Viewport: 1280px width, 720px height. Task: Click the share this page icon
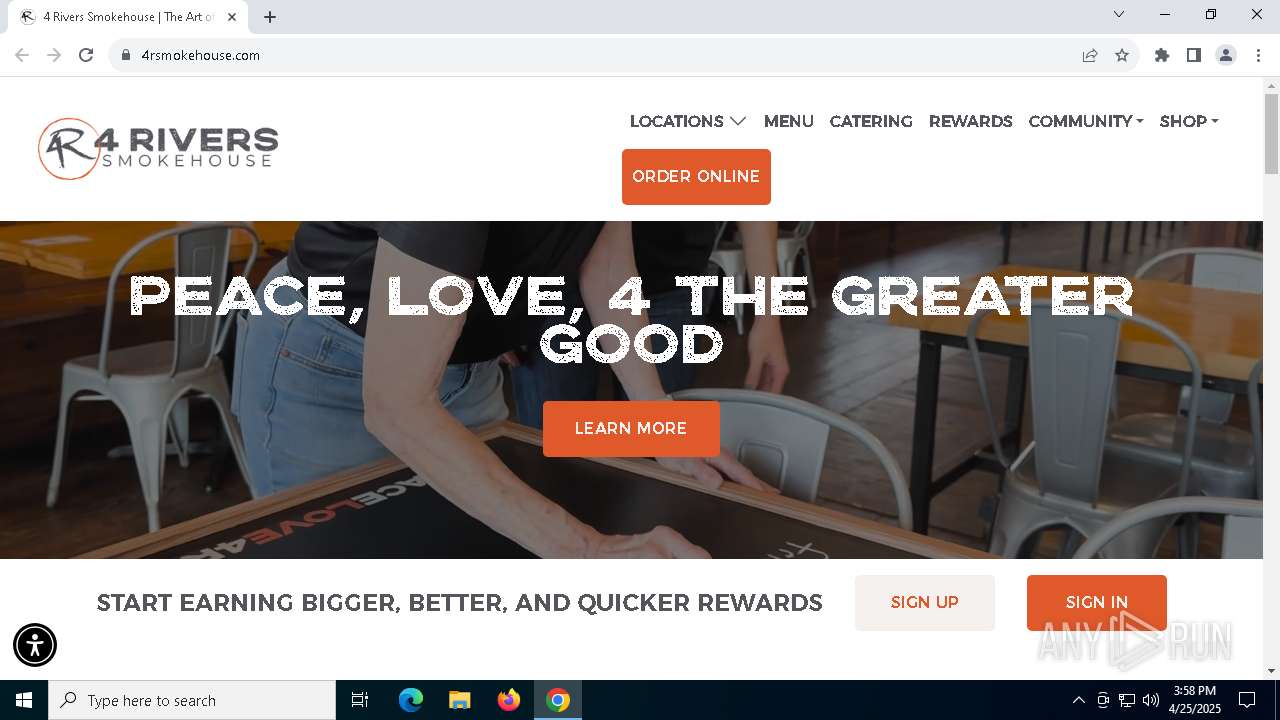1090,55
